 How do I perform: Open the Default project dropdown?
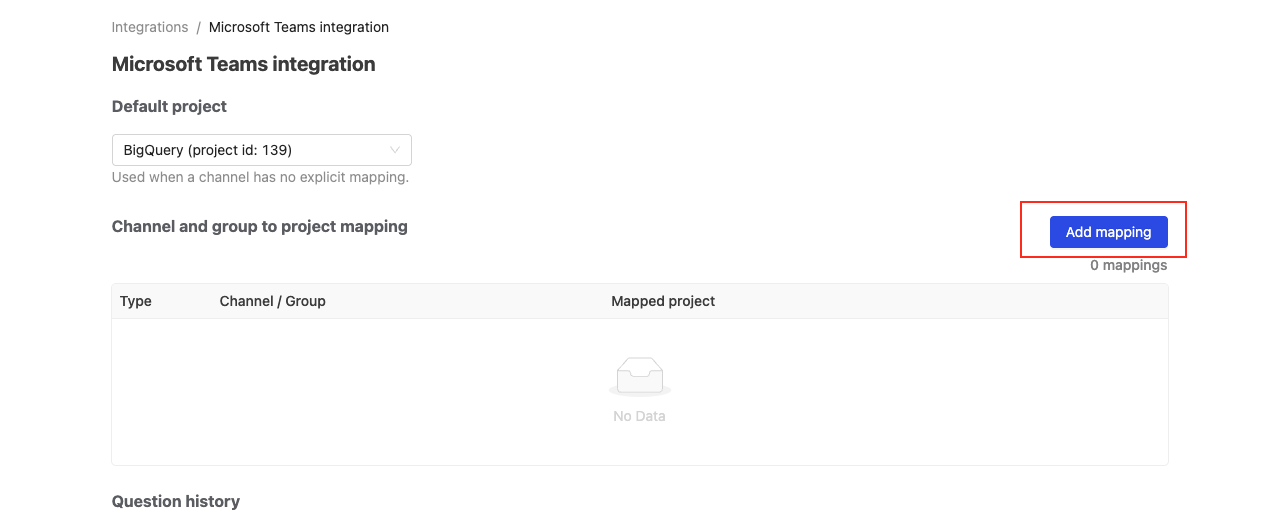(262, 150)
